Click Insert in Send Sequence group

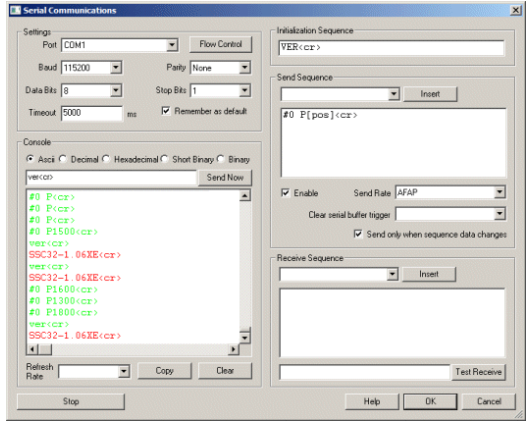pos(430,94)
